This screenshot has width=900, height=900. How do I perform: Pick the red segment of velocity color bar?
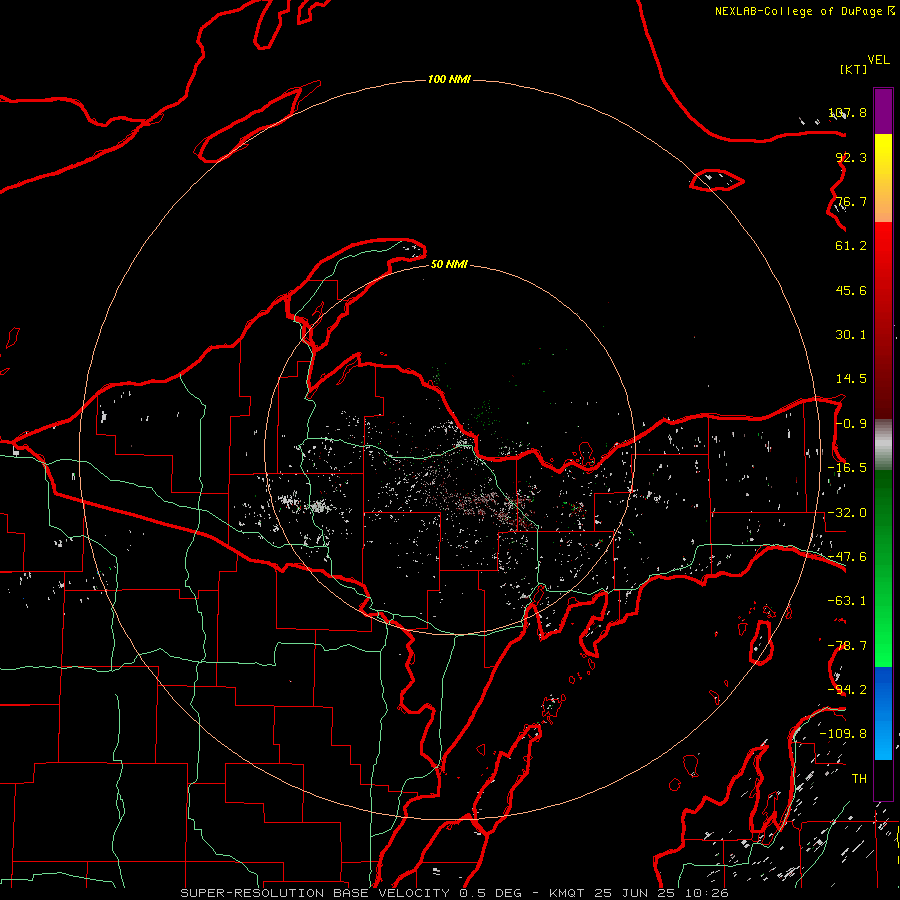click(x=883, y=320)
